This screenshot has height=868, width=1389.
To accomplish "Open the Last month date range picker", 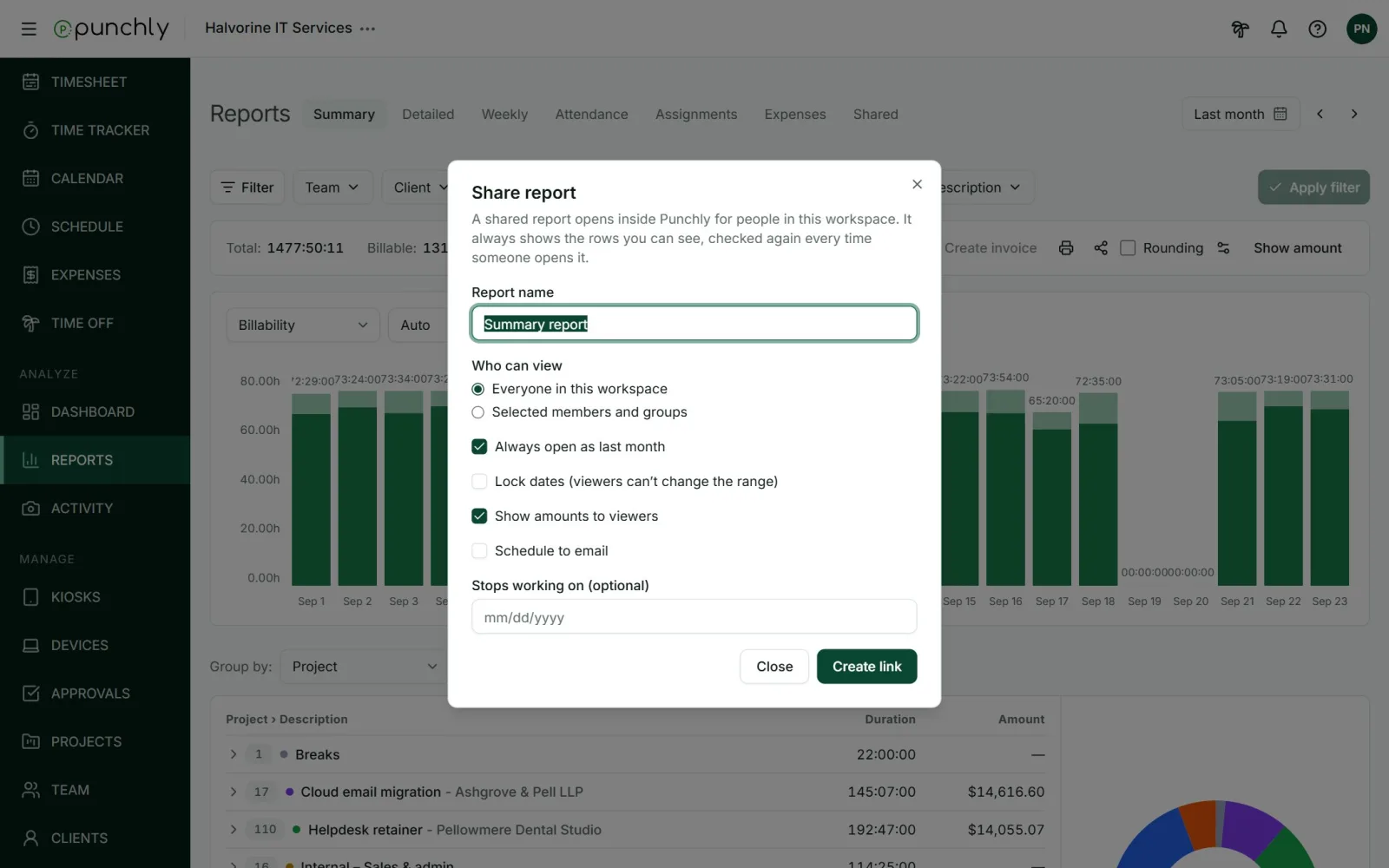I will tap(1241, 114).
